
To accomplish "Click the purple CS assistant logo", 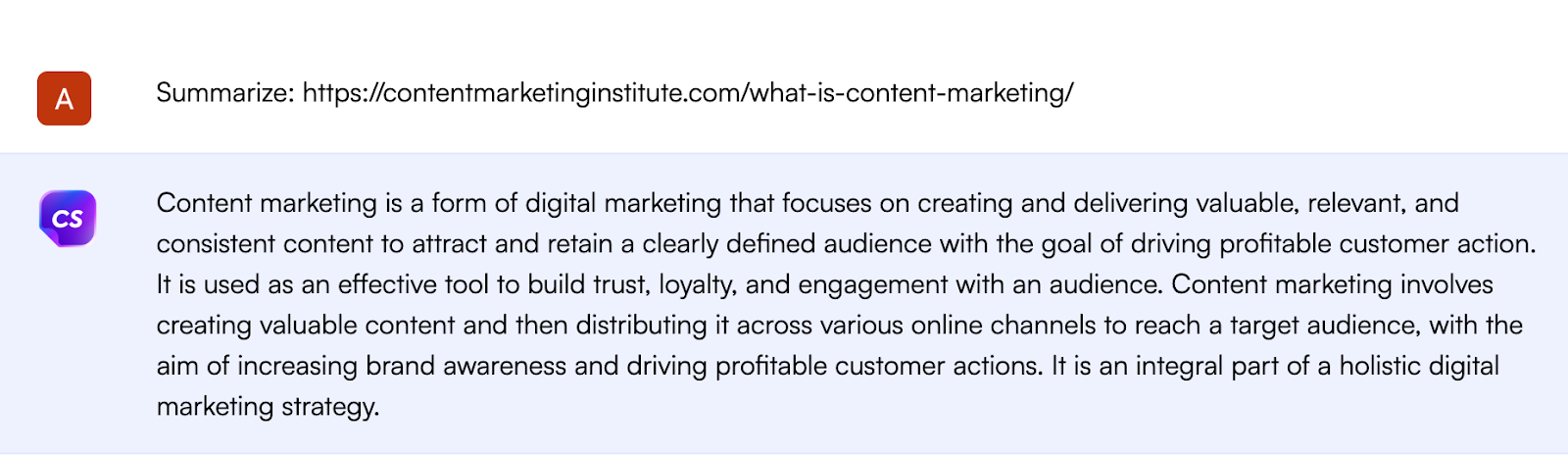I will [67, 218].
